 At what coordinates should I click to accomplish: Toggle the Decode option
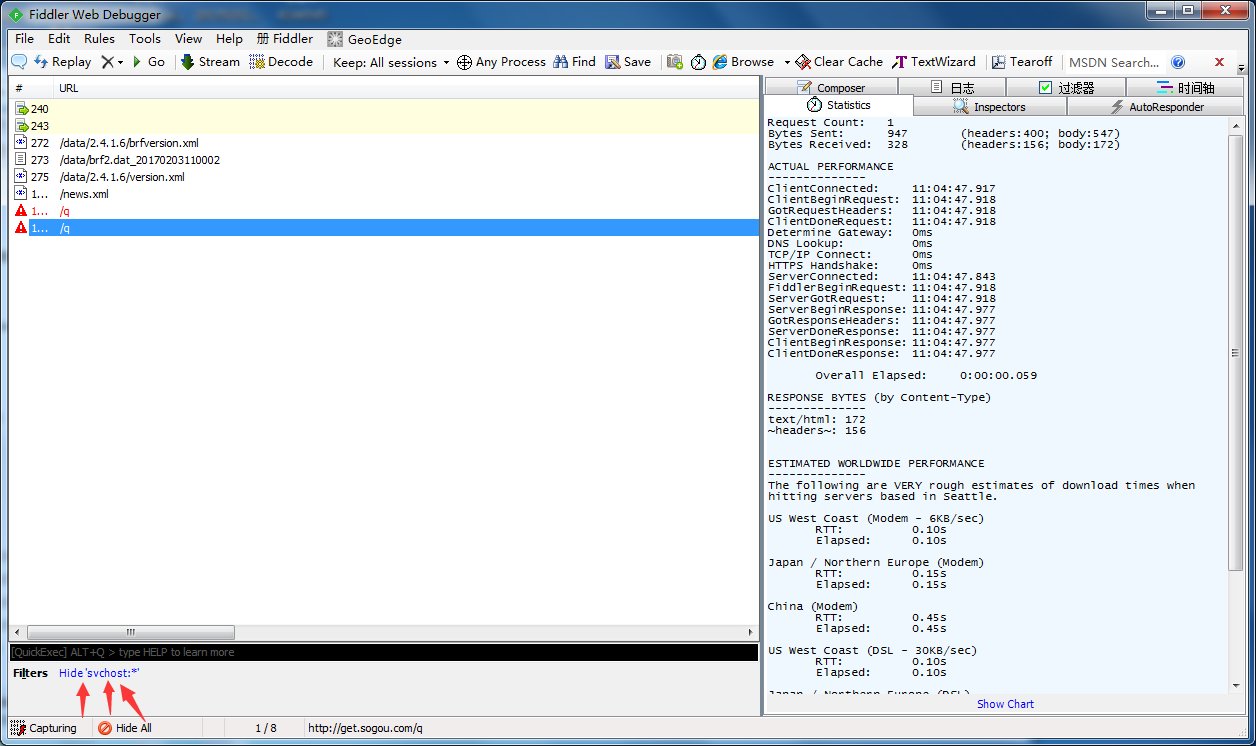[281, 62]
